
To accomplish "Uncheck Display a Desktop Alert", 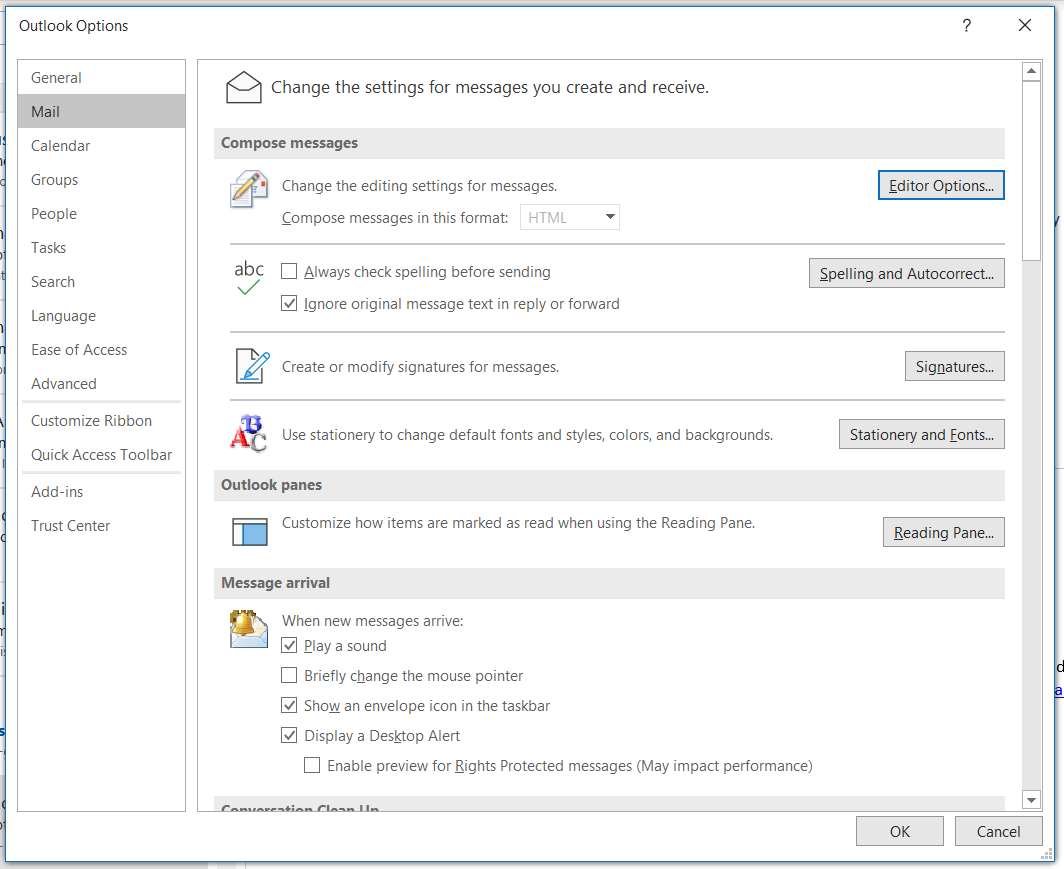I will click(289, 735).
